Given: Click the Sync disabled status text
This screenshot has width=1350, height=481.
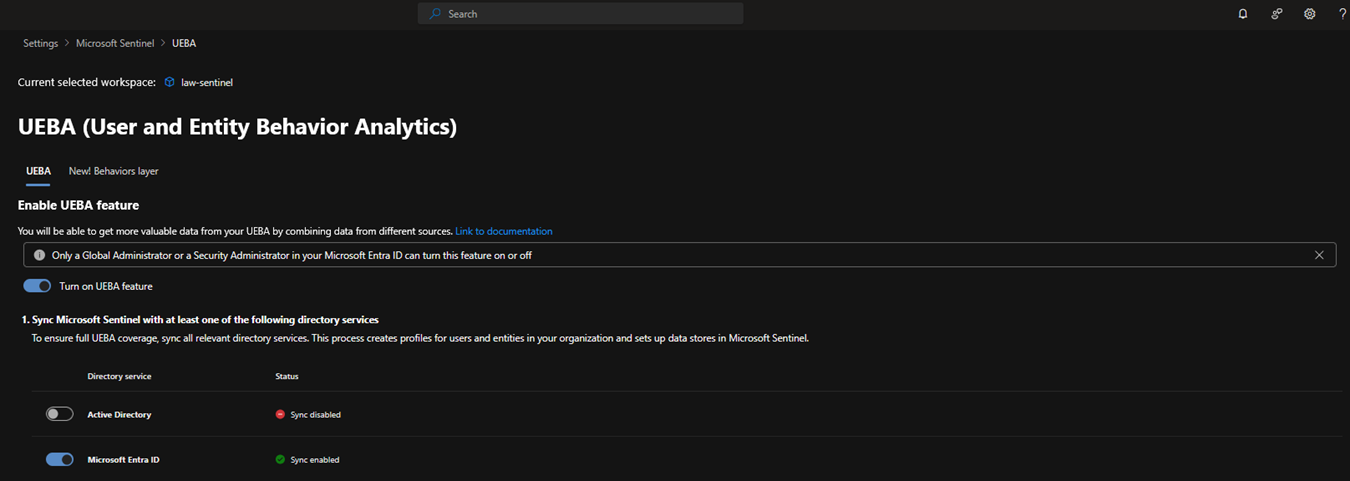Looking at the screenshot, I should tap(316, 414).
